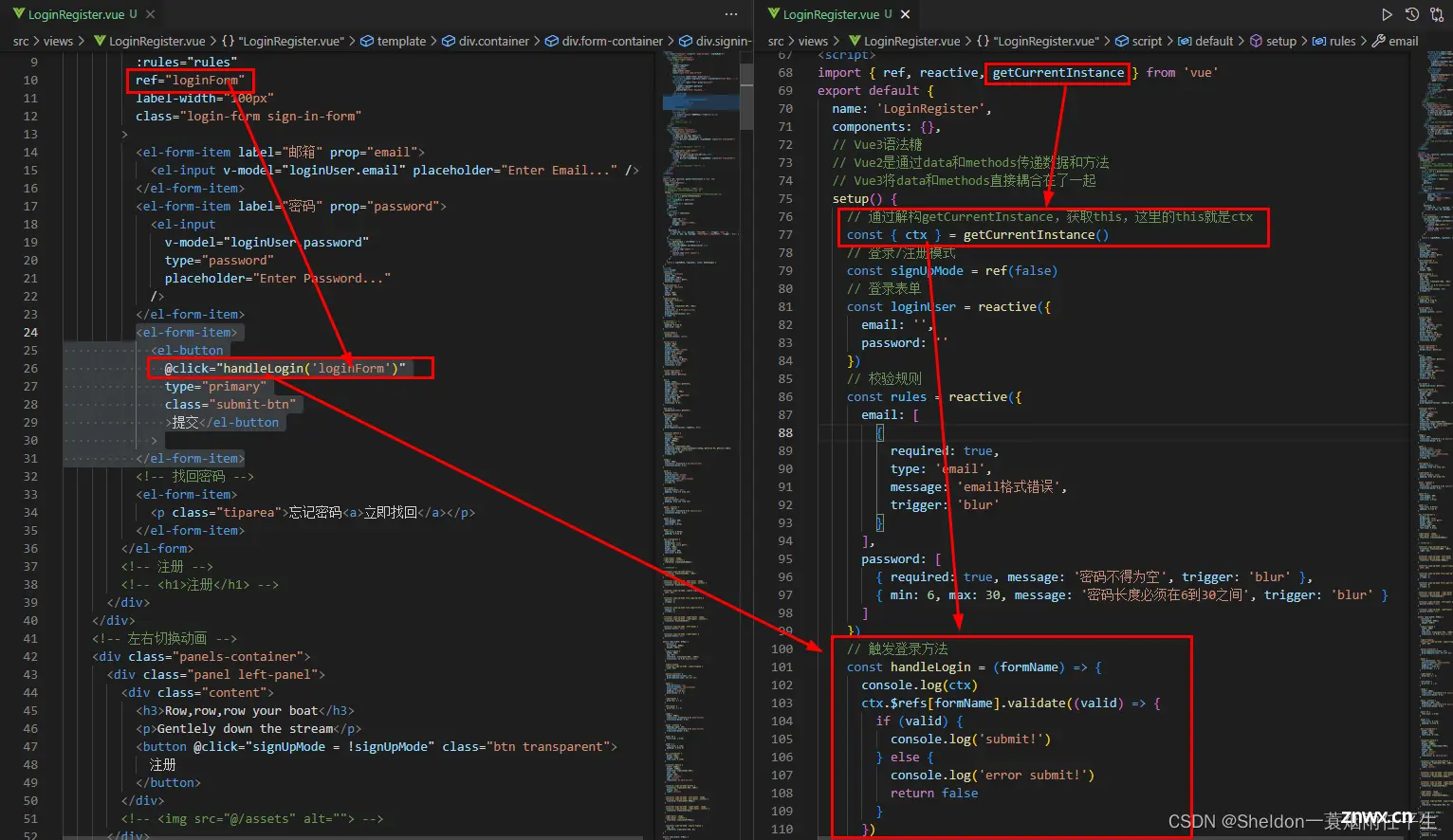Click trigger: 'blur' line in email rule
Viewport: 1453px width, 840px height.
(945, 505)
